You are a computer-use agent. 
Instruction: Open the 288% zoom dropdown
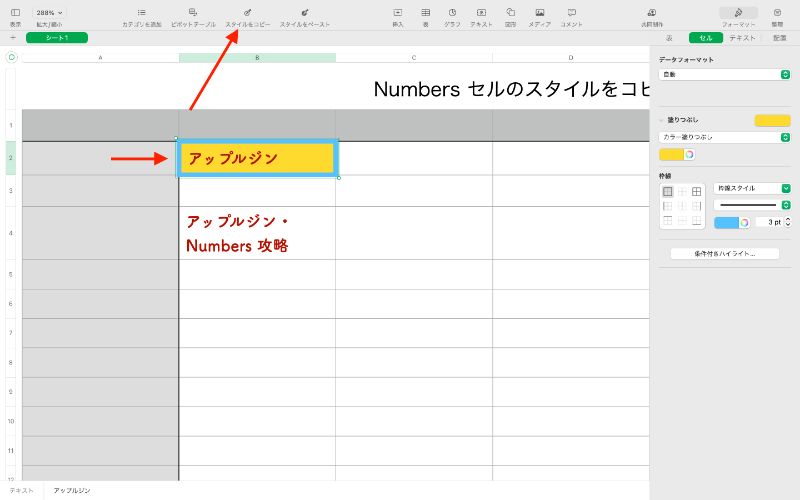coord(49,13)
